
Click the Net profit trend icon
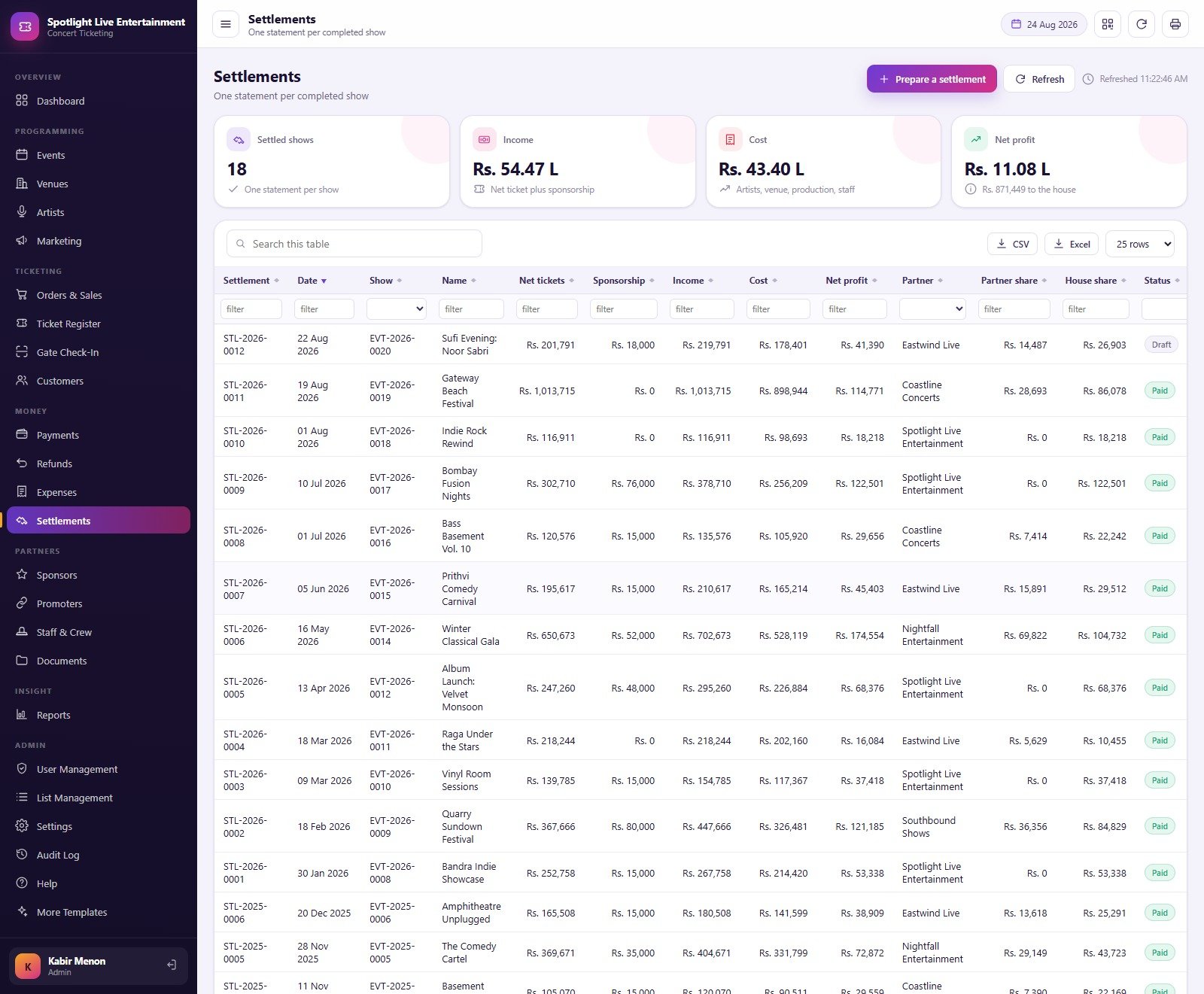[976, 140]
